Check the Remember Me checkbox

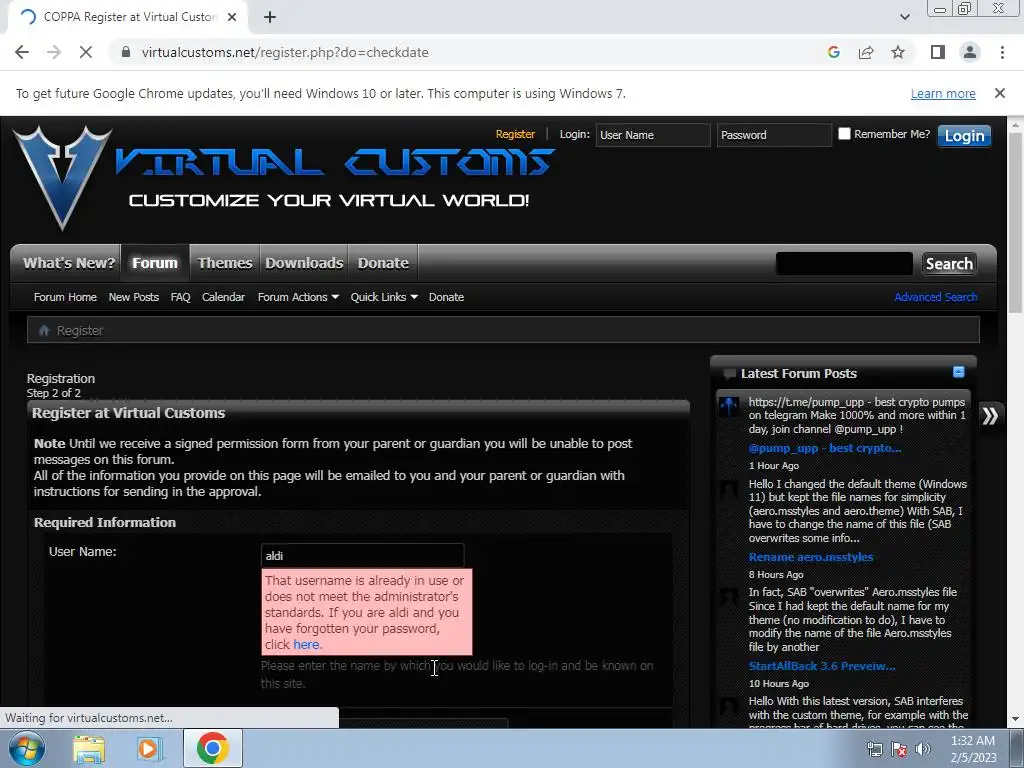(x=844, y=133)
